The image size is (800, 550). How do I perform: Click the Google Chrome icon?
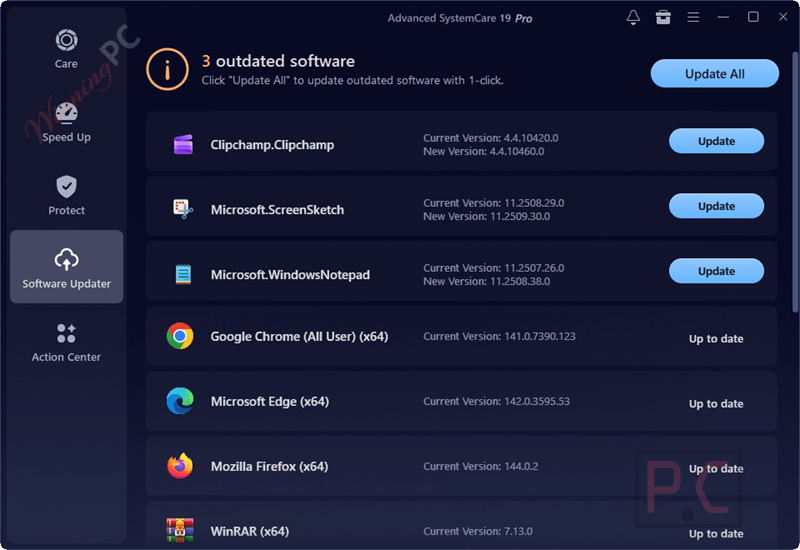(180, 336)
